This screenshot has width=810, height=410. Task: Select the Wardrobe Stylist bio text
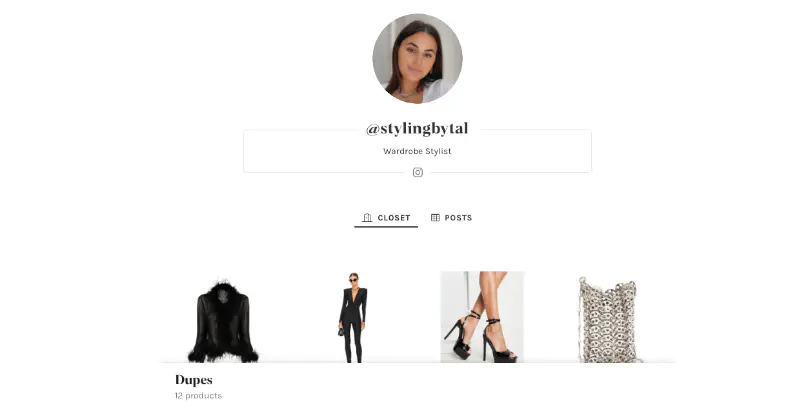417,151
